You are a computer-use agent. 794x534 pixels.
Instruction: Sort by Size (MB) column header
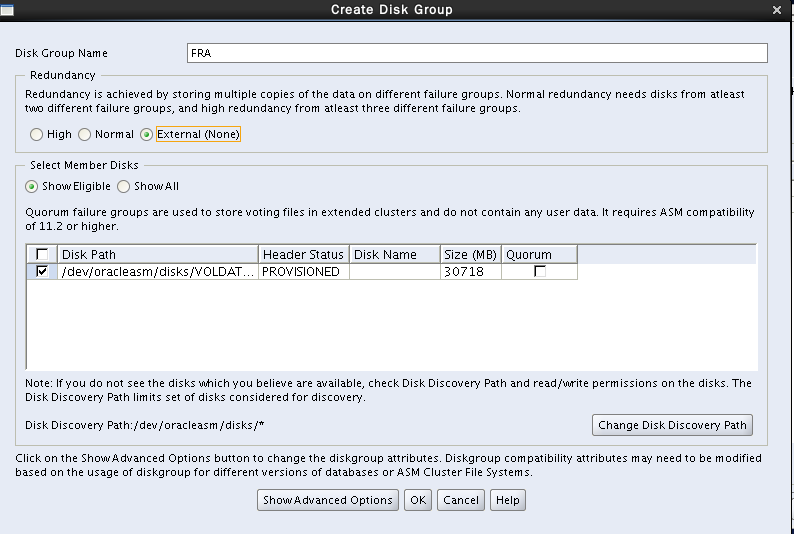pyautogui.click(x=470, y=255)
